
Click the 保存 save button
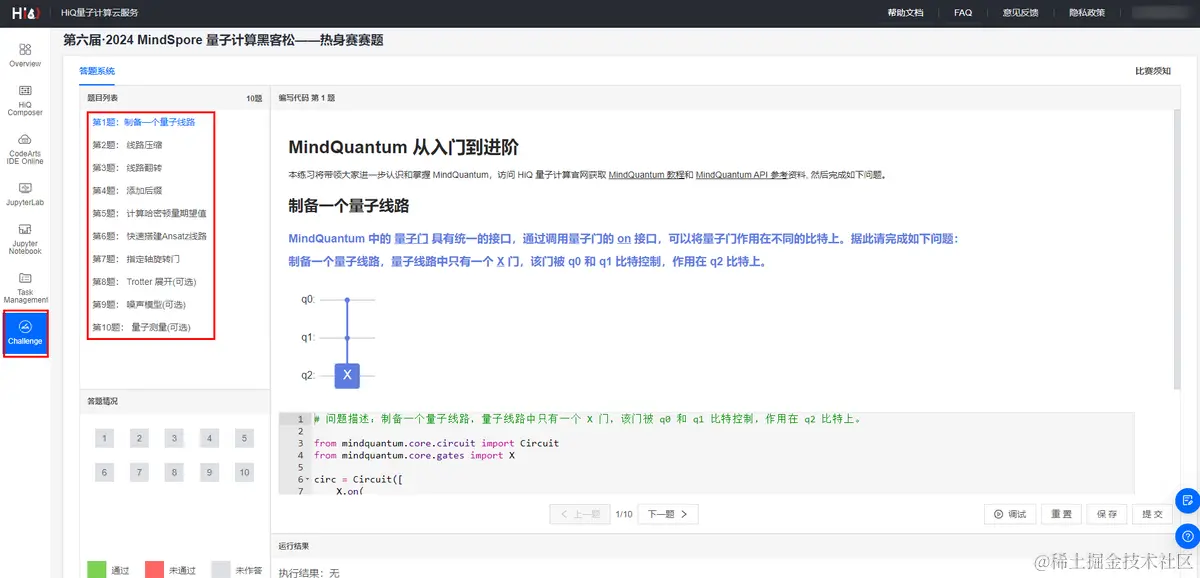1107,514
